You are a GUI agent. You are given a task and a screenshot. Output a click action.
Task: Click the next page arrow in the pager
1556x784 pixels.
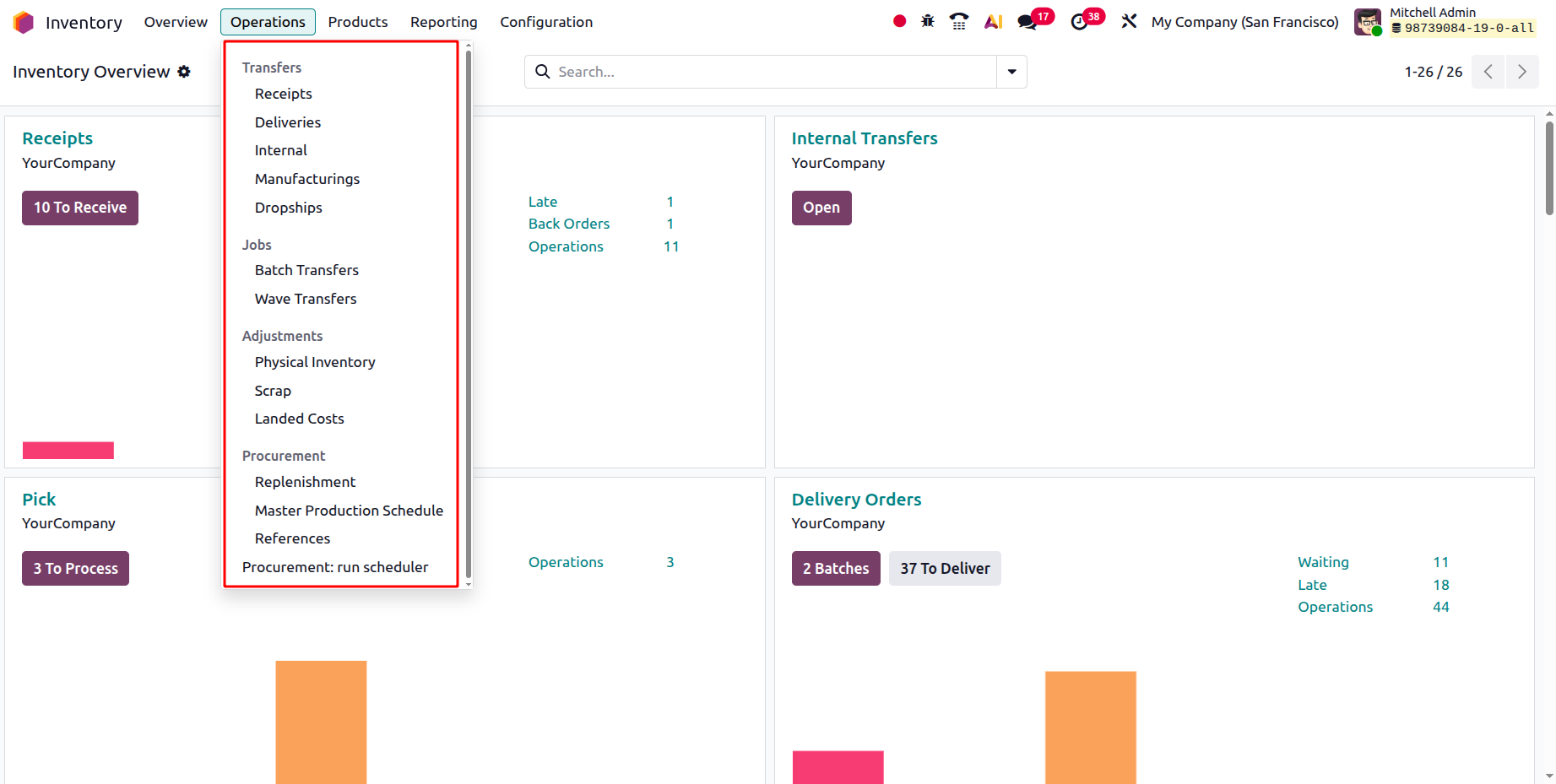coord(1522,72)
